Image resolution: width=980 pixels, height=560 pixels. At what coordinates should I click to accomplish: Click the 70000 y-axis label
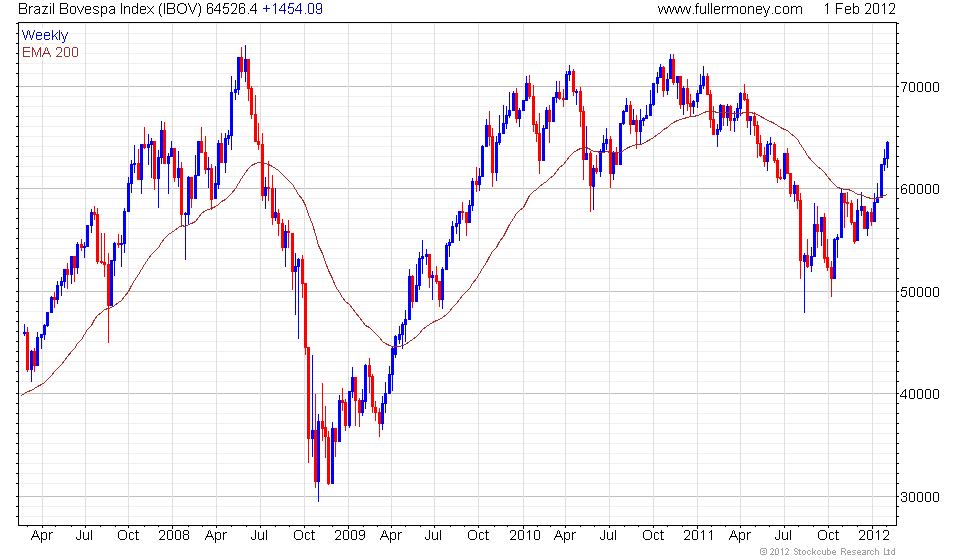pos(920,87)
